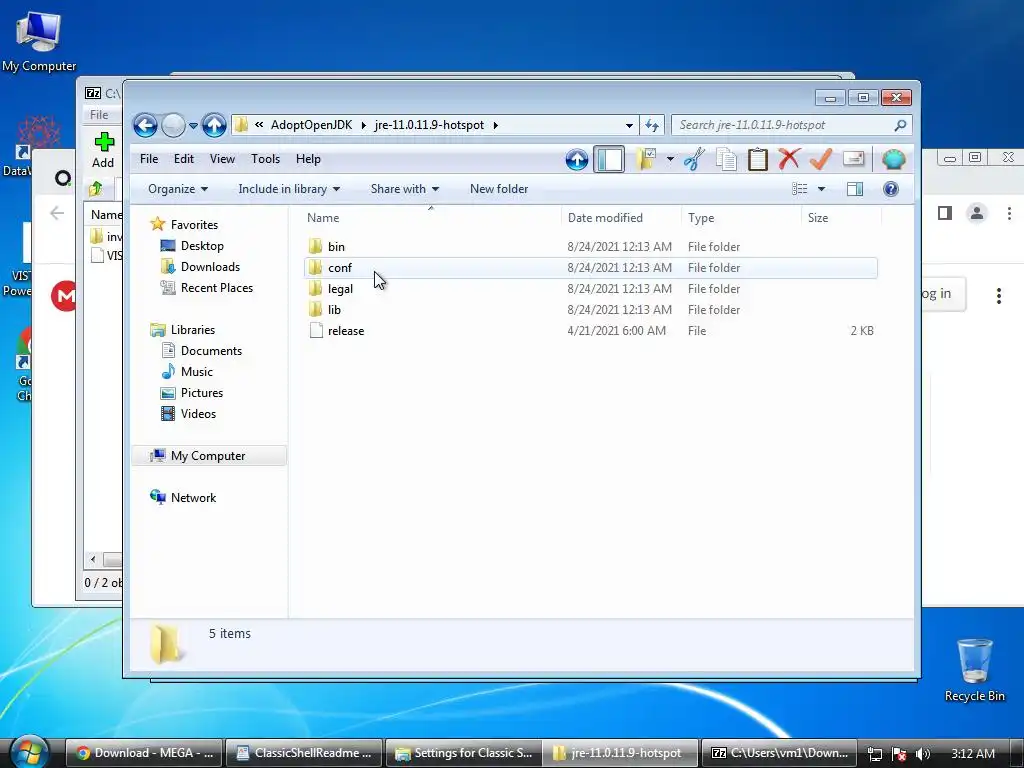Open the Help menu
This screenshot has width=1024, height=768.
(308, 159)
